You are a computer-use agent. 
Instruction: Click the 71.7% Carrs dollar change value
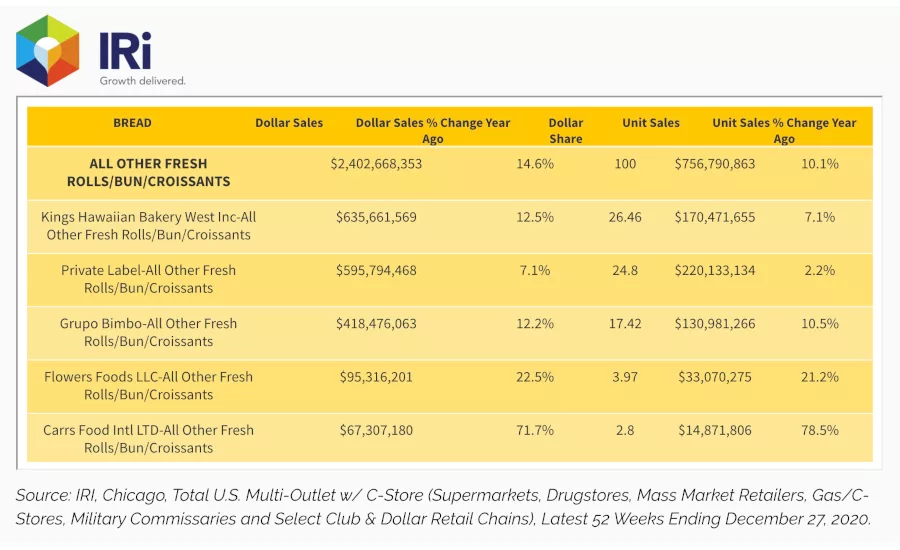(535, 431)
